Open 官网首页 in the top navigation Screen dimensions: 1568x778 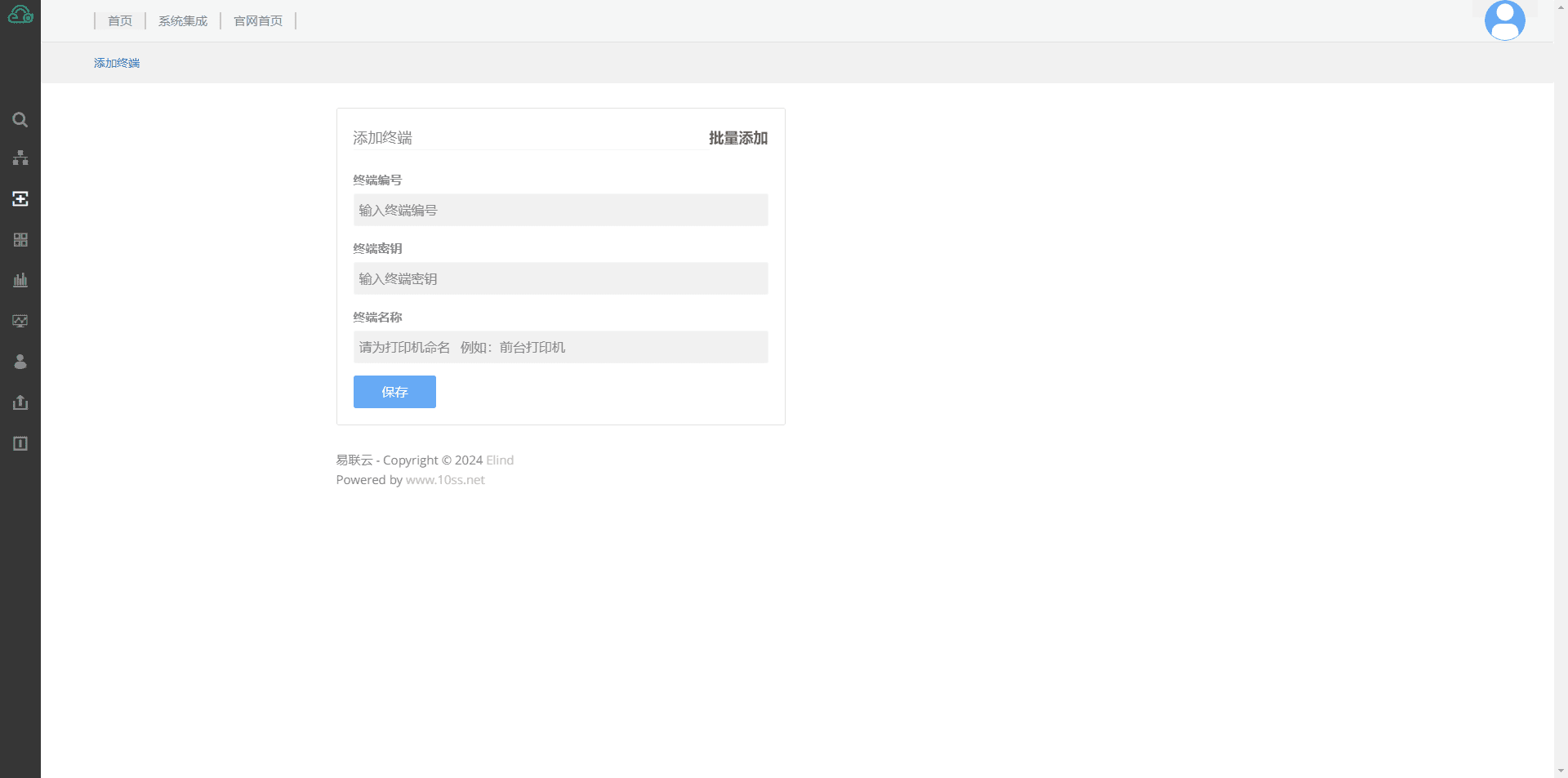tap(258, 20)
